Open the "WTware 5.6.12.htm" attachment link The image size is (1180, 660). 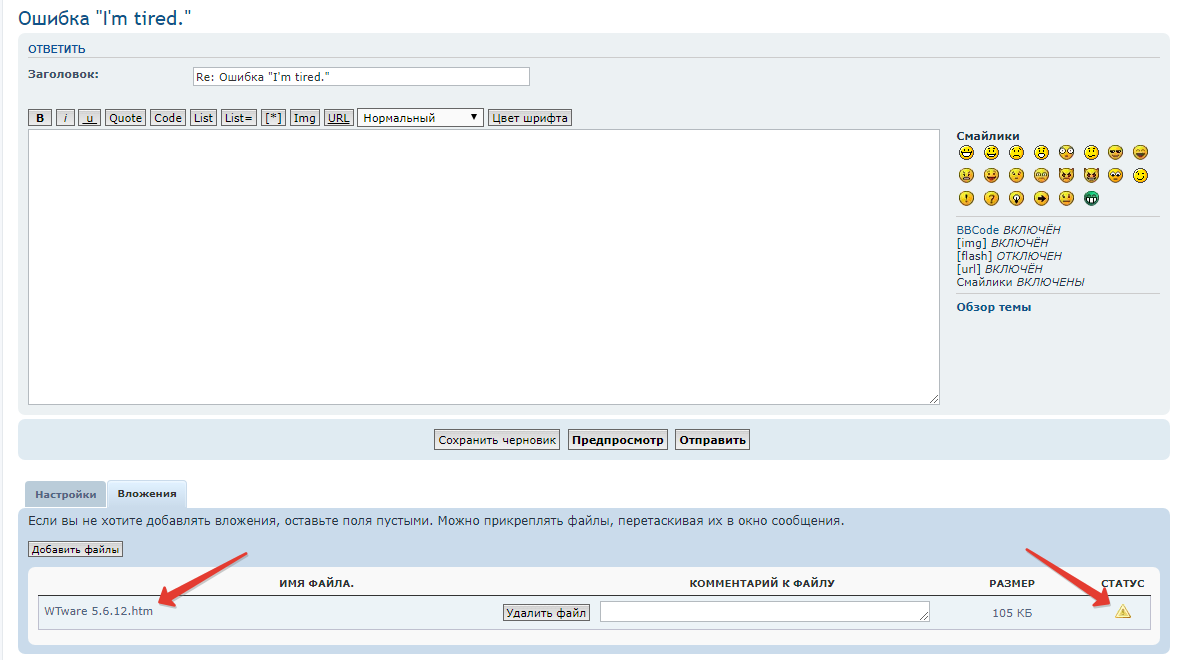[x=98, y=611]
